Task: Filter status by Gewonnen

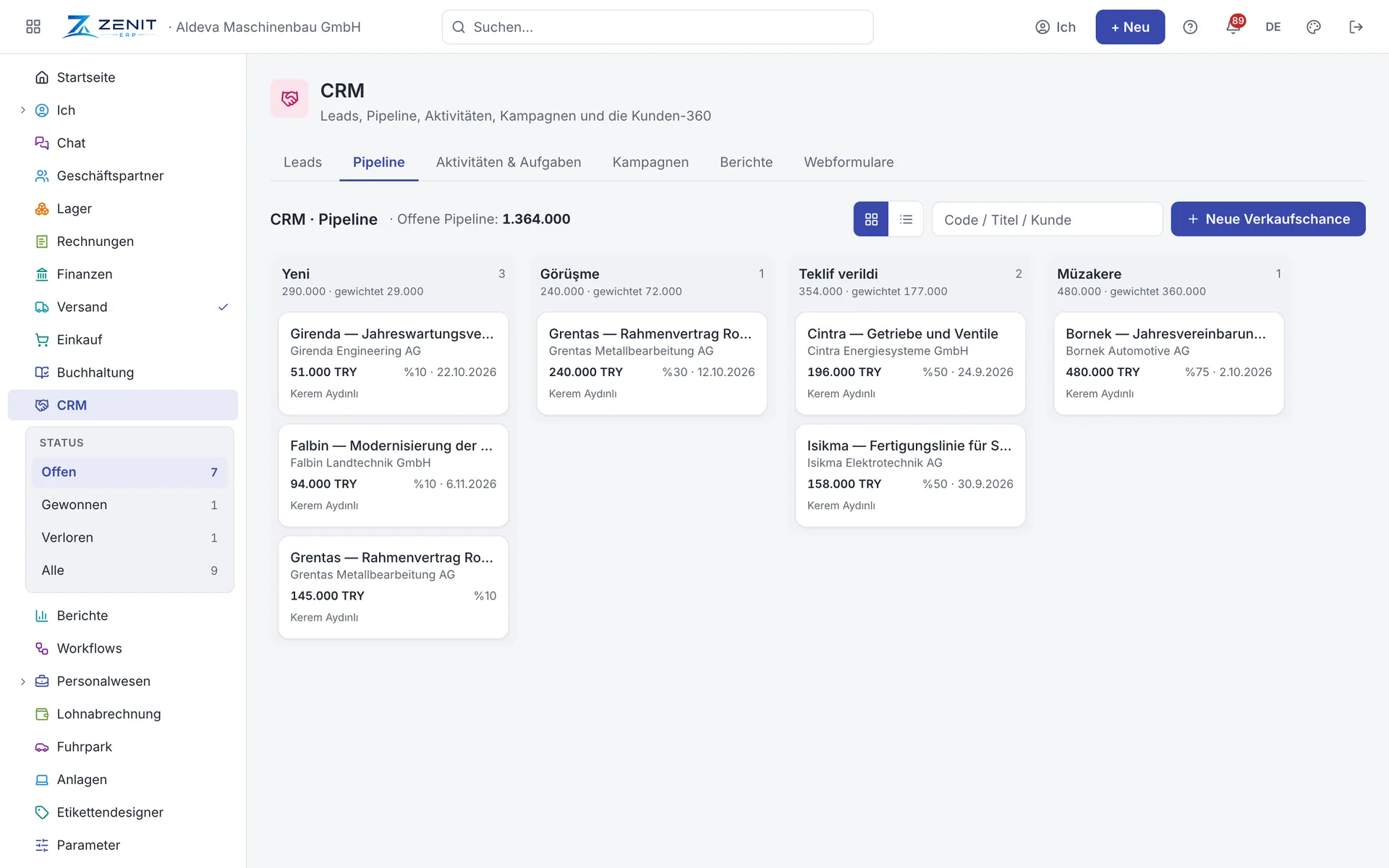Action: coord(129,505)
